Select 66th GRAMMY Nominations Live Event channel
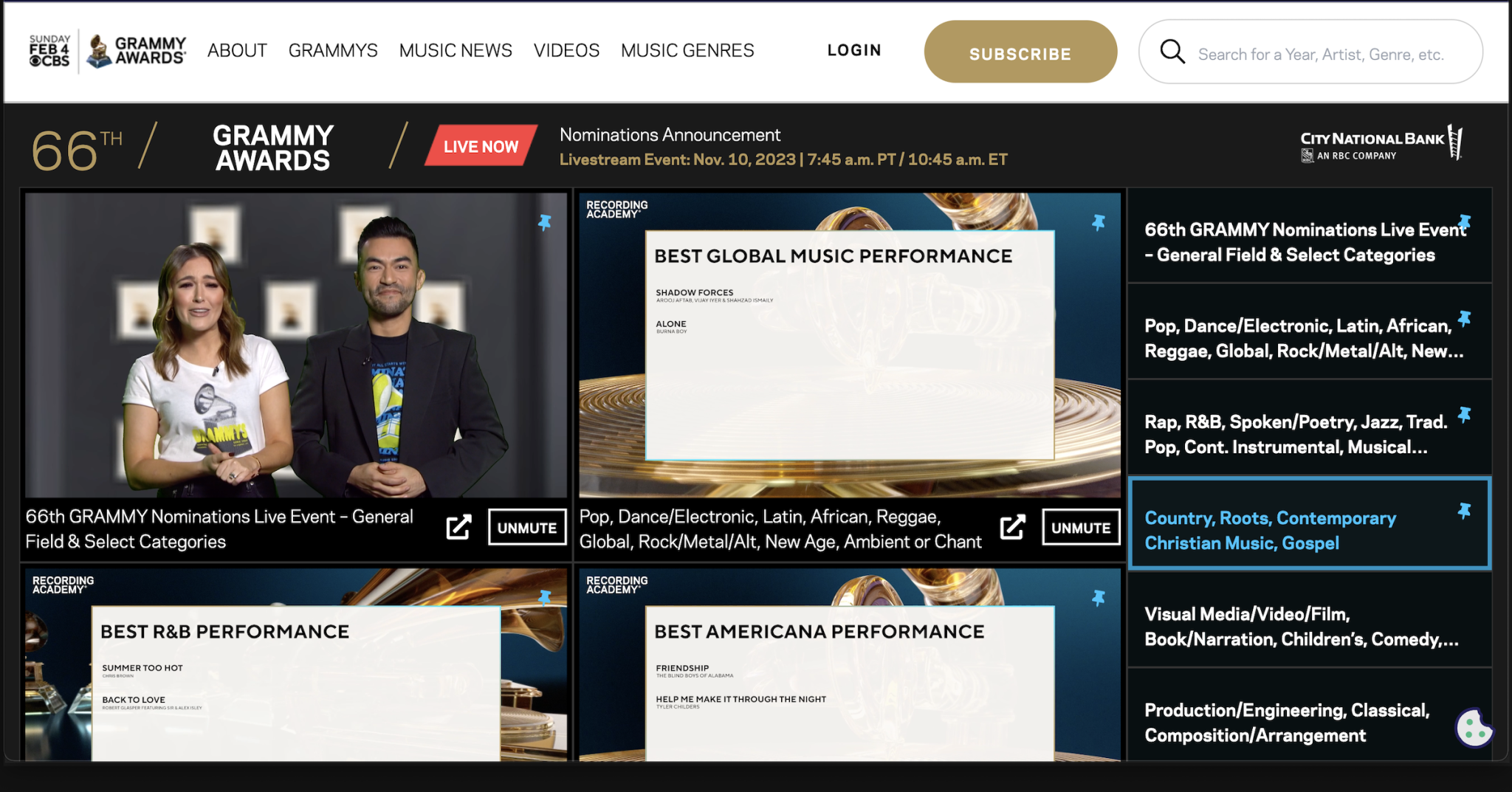Viewport: 1512px width, 792px height. pos(1310,235)
